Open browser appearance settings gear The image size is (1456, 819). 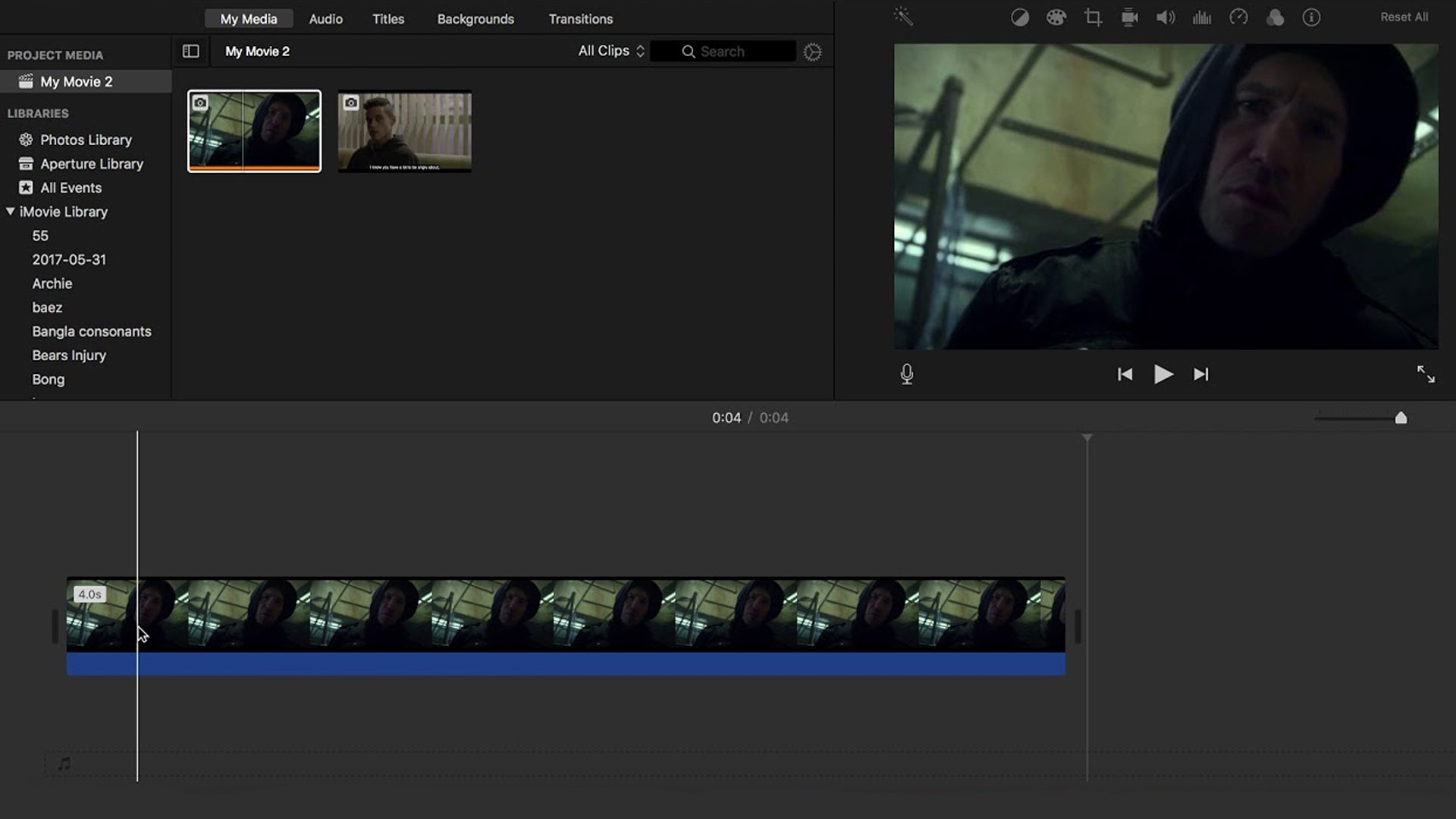[812, 52]
